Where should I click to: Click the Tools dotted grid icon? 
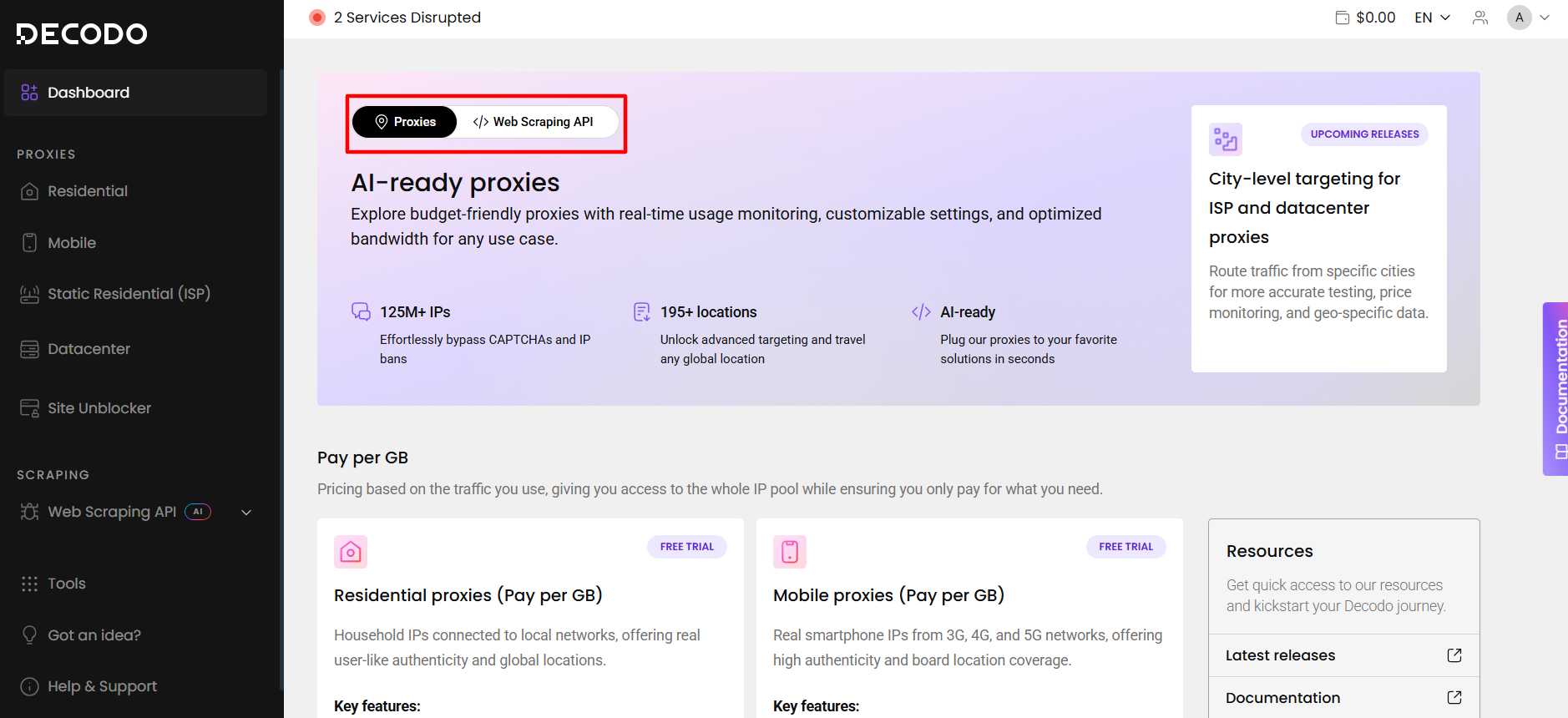coord(29,584)
